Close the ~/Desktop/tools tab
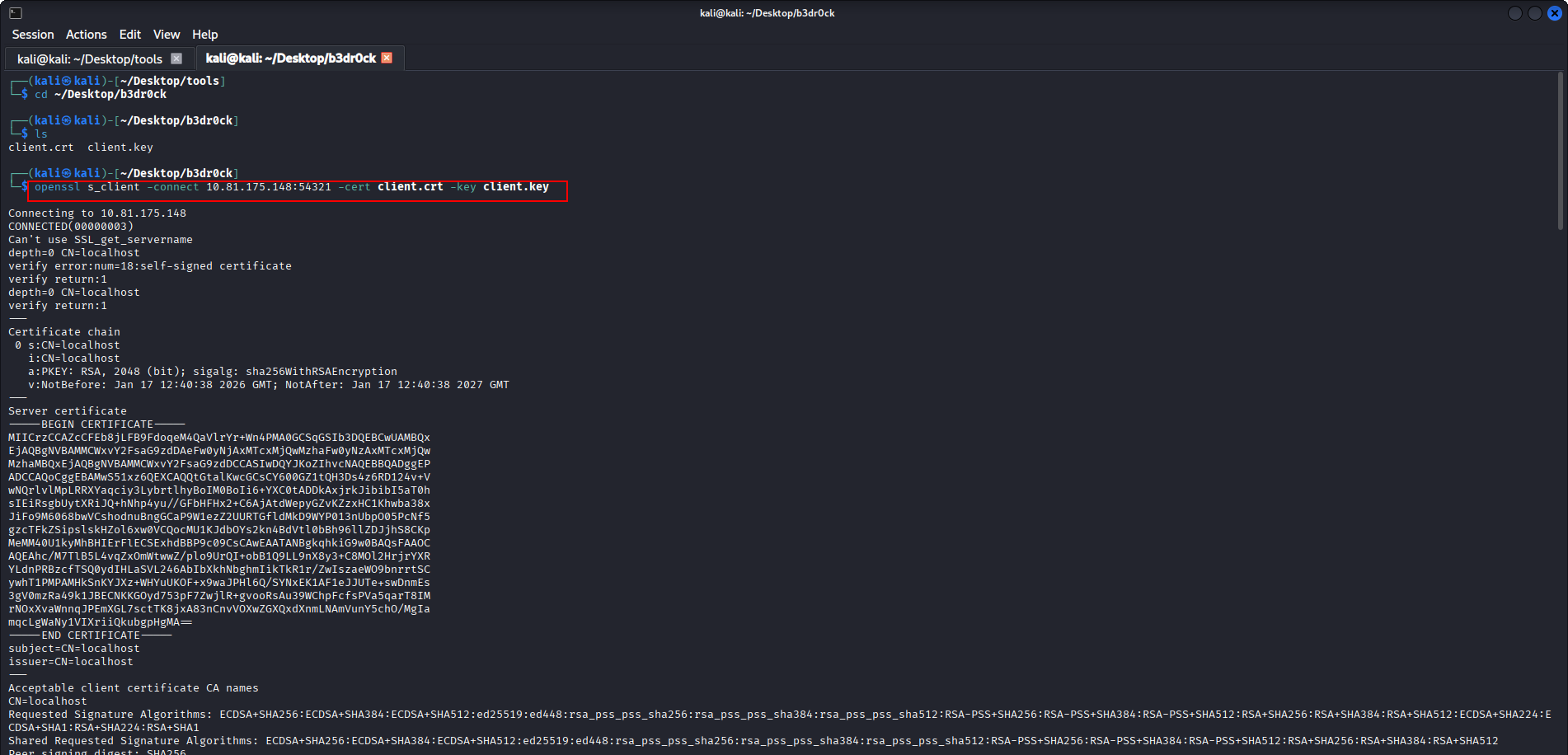The height and width of the screenshot is (755, 1568). pos(176,59)
